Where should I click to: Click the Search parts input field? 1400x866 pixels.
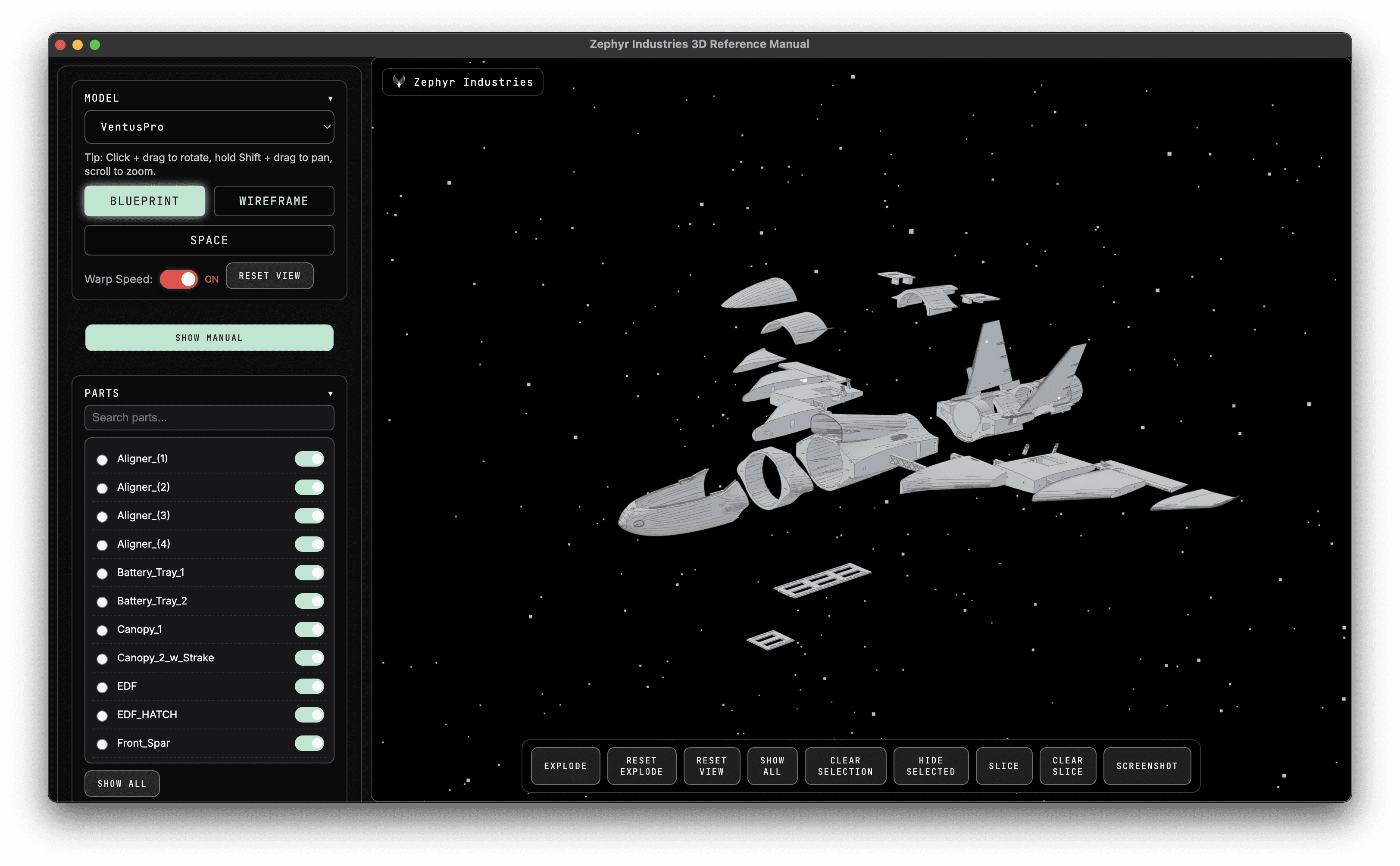(x=209, y=417)
